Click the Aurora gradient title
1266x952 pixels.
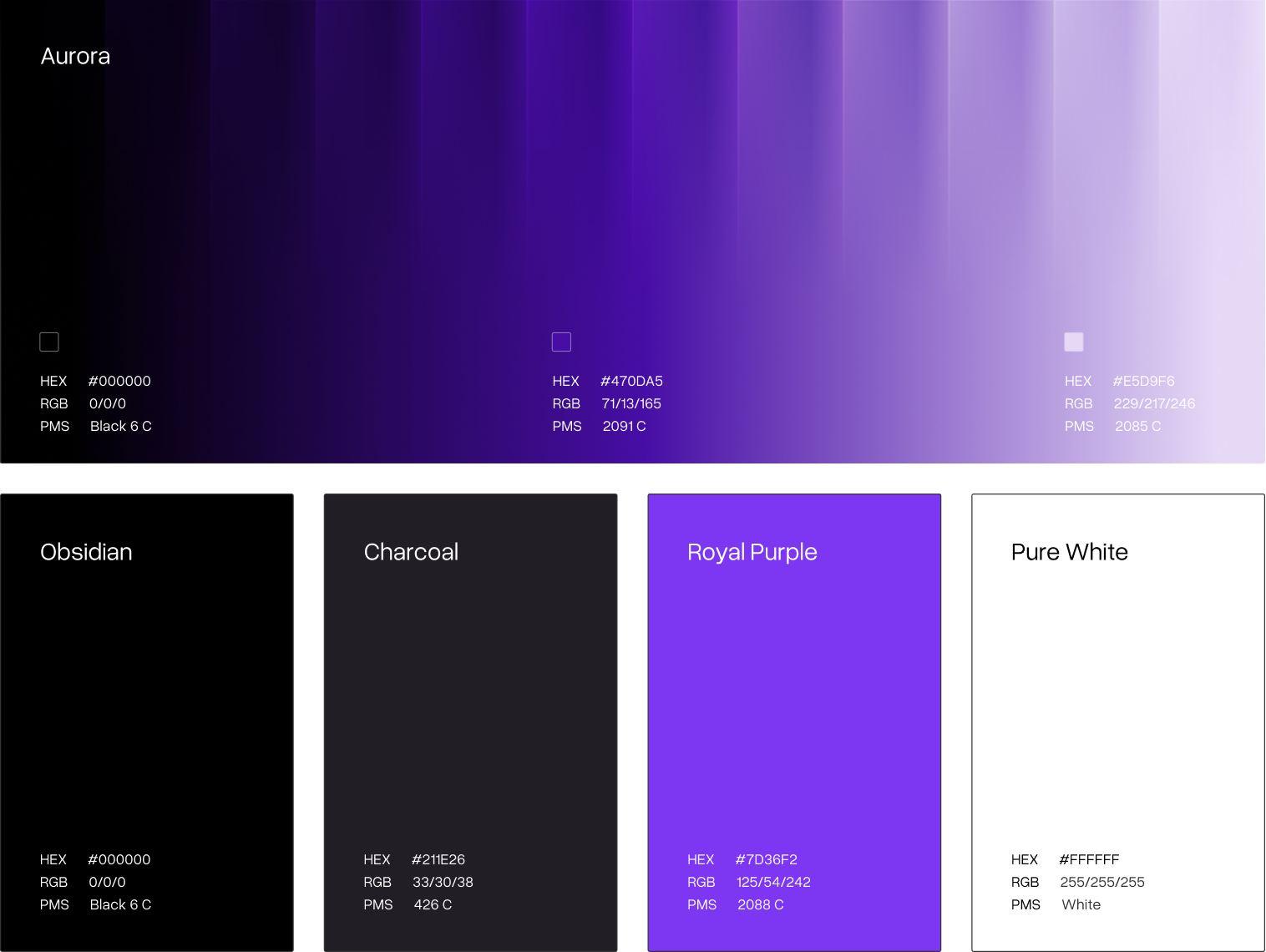coord(75,56)
